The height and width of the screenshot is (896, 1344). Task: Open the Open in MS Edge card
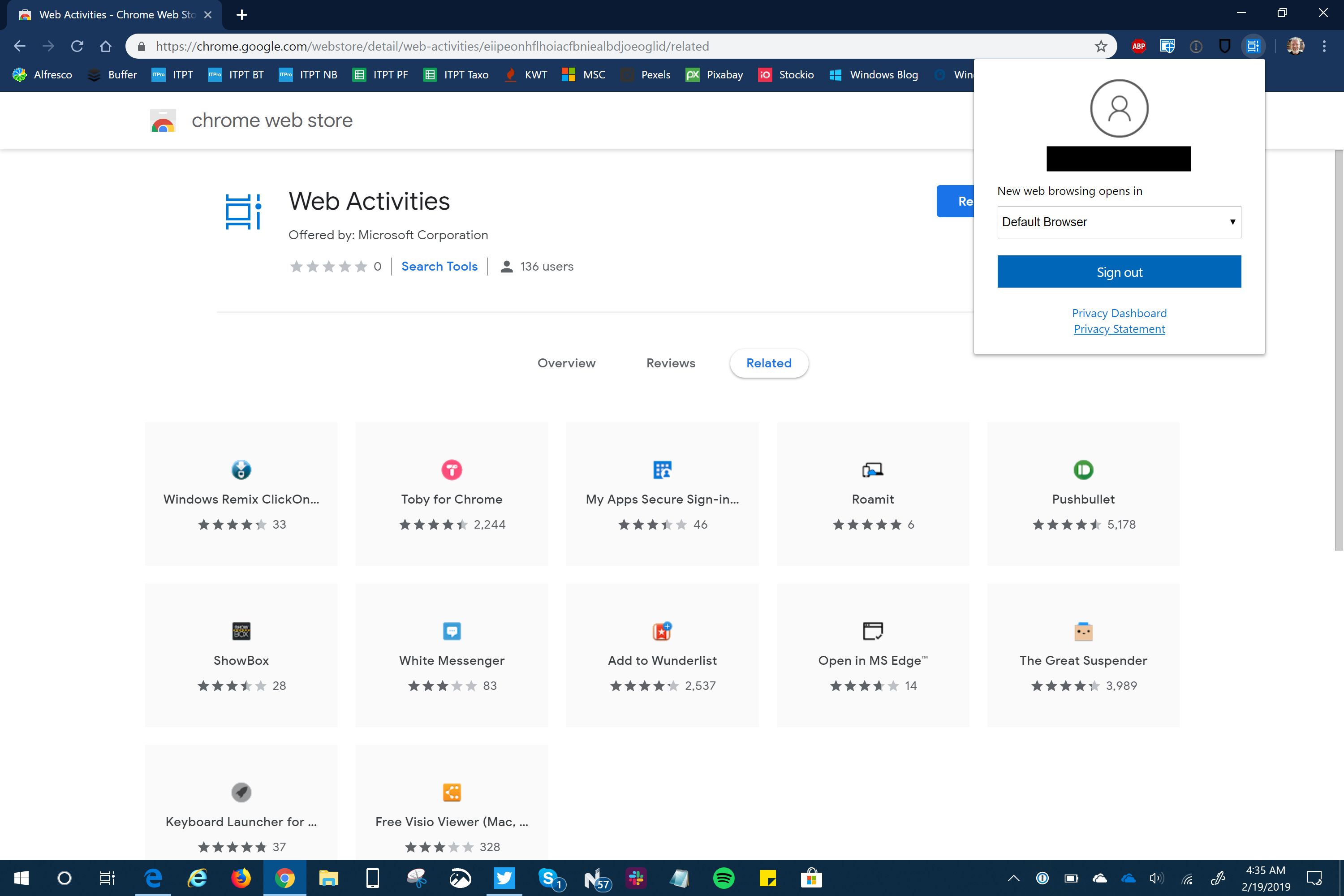pyautogui.click(x=873, y=655)
